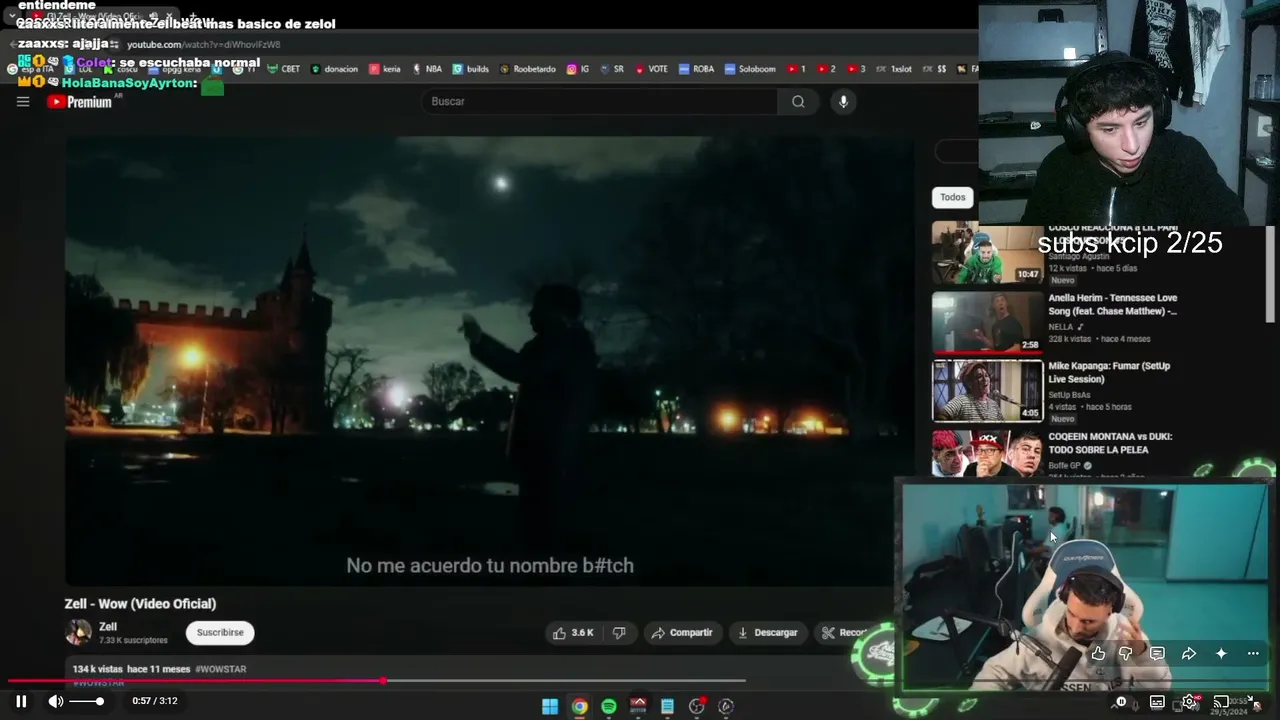
Task: Open the Soloboom bookmark
Action: [750, 69]
